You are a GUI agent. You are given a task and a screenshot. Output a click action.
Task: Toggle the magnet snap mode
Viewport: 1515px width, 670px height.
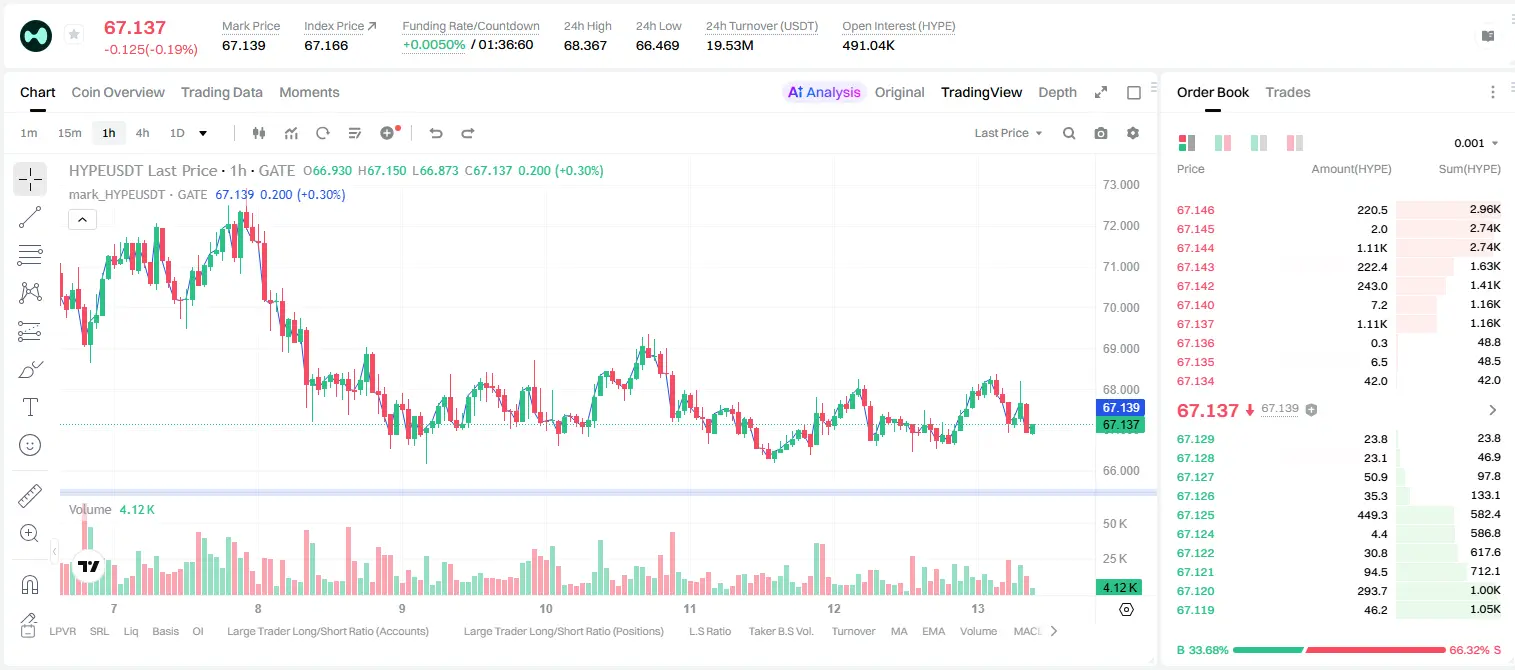tap(30, 583)
